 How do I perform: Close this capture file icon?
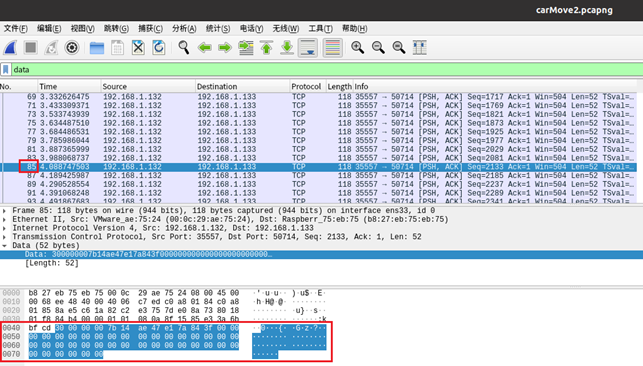[138, 48]
